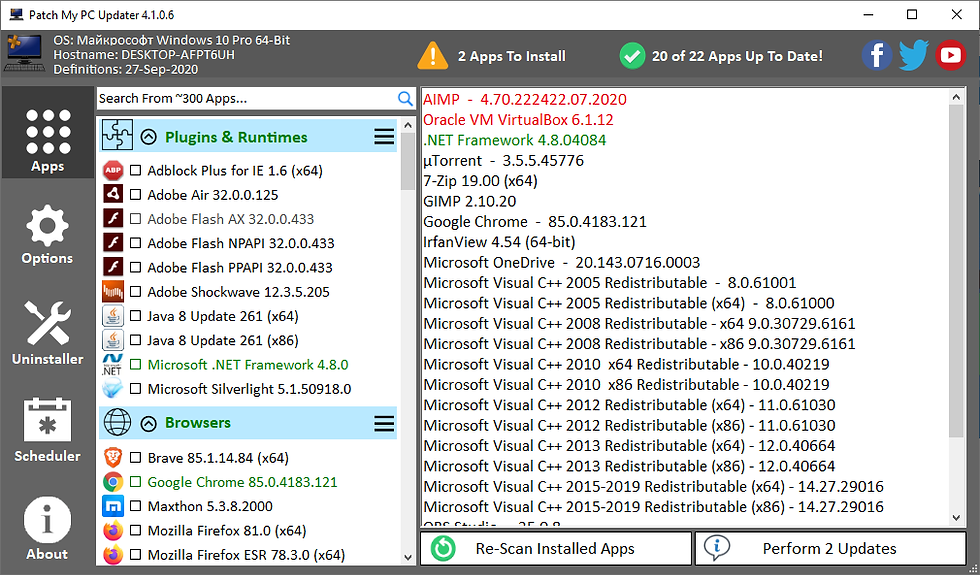Click the Adobe Flash PPAPI icon

click(x=113, y=267)
